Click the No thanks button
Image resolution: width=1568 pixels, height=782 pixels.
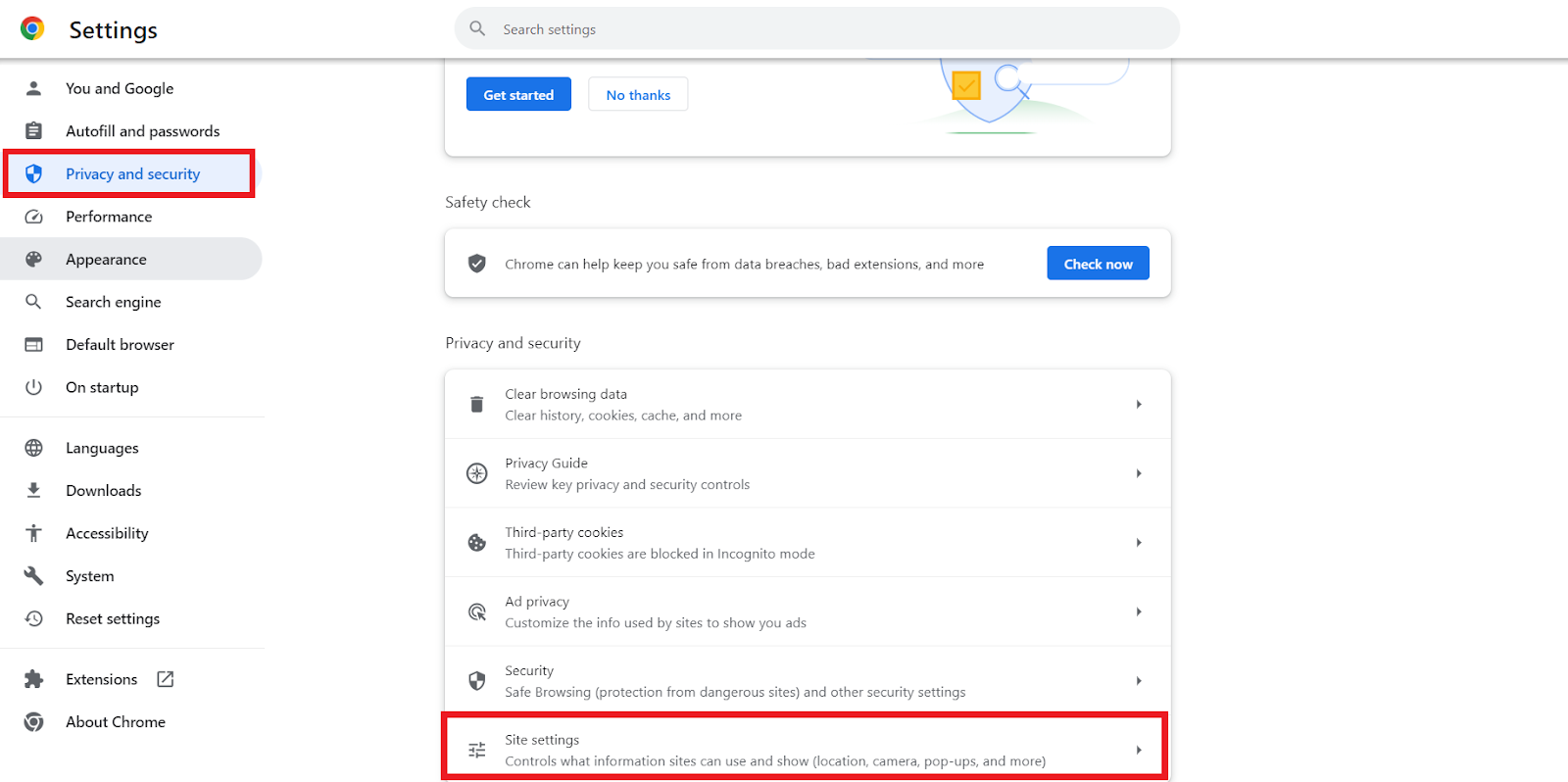pyautogui.click(x=638, y=94)
